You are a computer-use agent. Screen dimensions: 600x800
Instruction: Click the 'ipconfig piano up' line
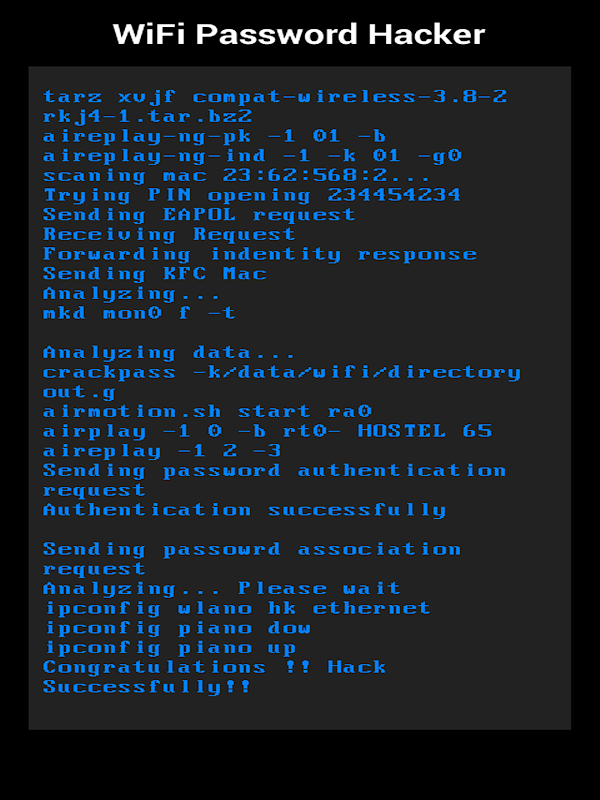pos(171,648)
